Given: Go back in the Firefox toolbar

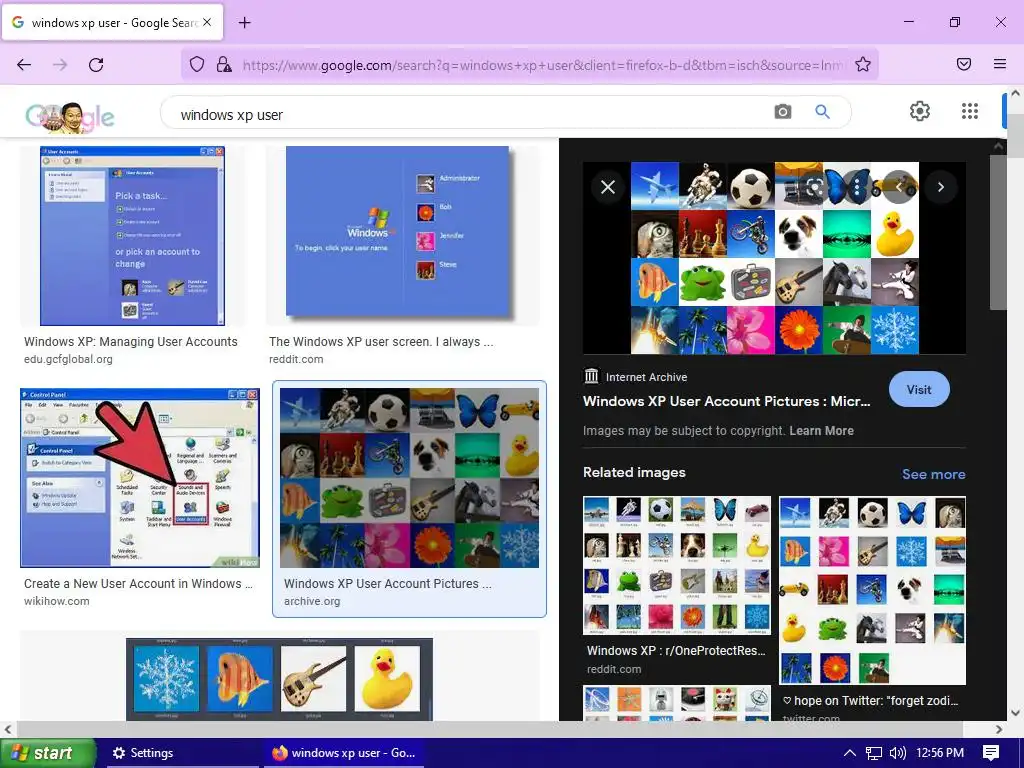Looking at the screenshot, I should point(24,64).
